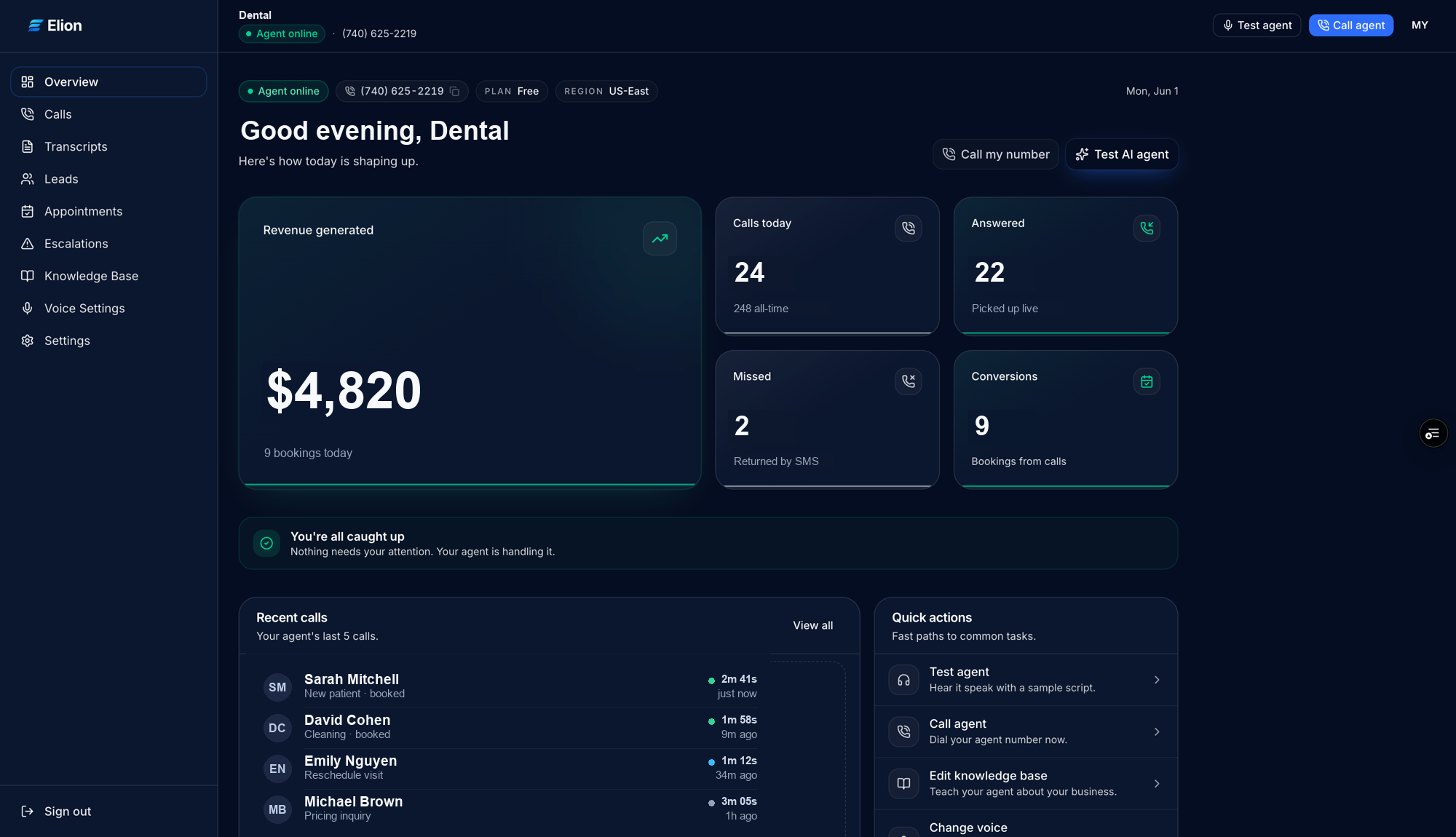
Task: Click the Leads people icon in sidebar
Action: (x=28, y=179)
